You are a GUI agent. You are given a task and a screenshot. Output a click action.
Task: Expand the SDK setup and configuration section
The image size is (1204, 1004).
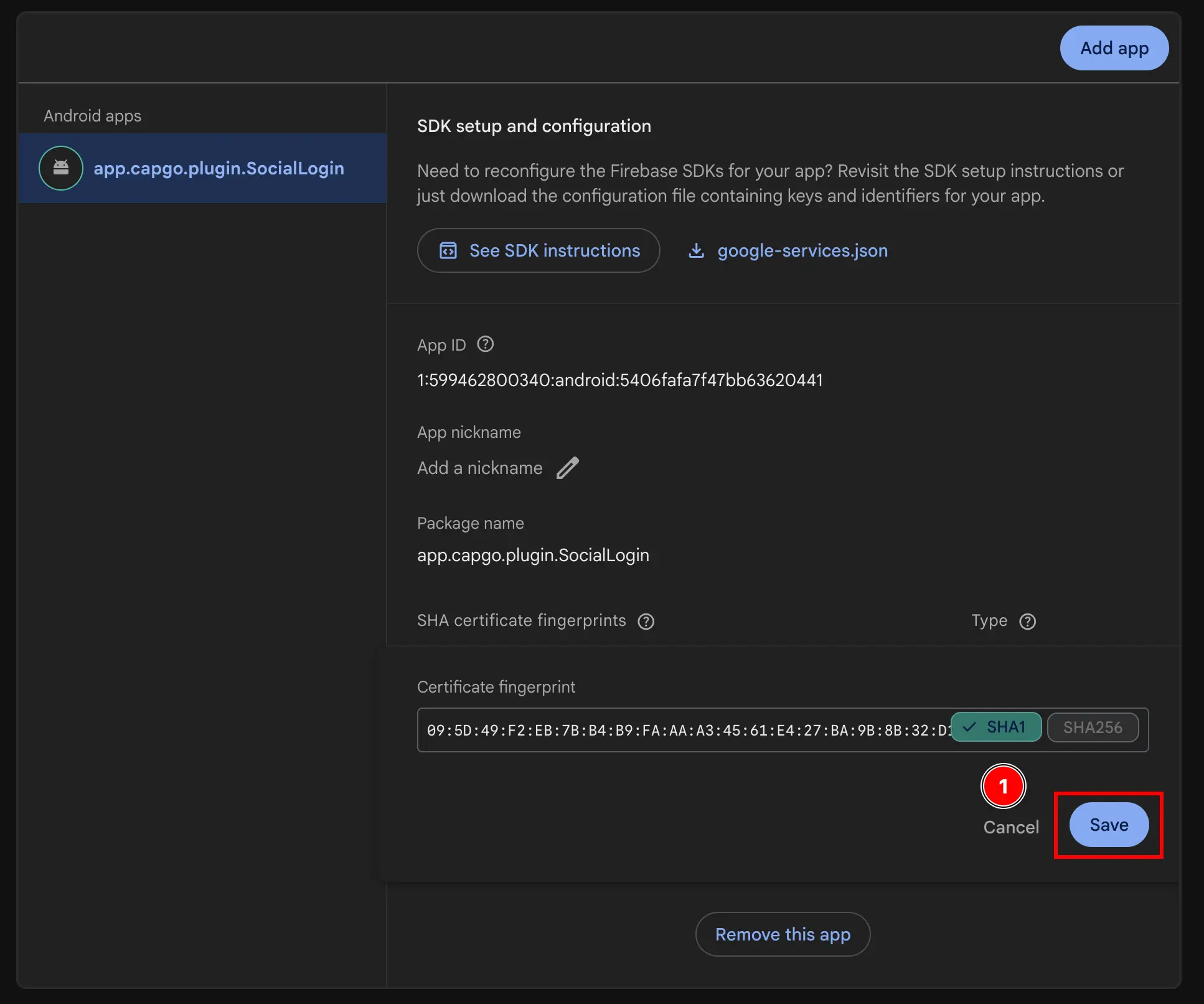click(x=534, y=126)
